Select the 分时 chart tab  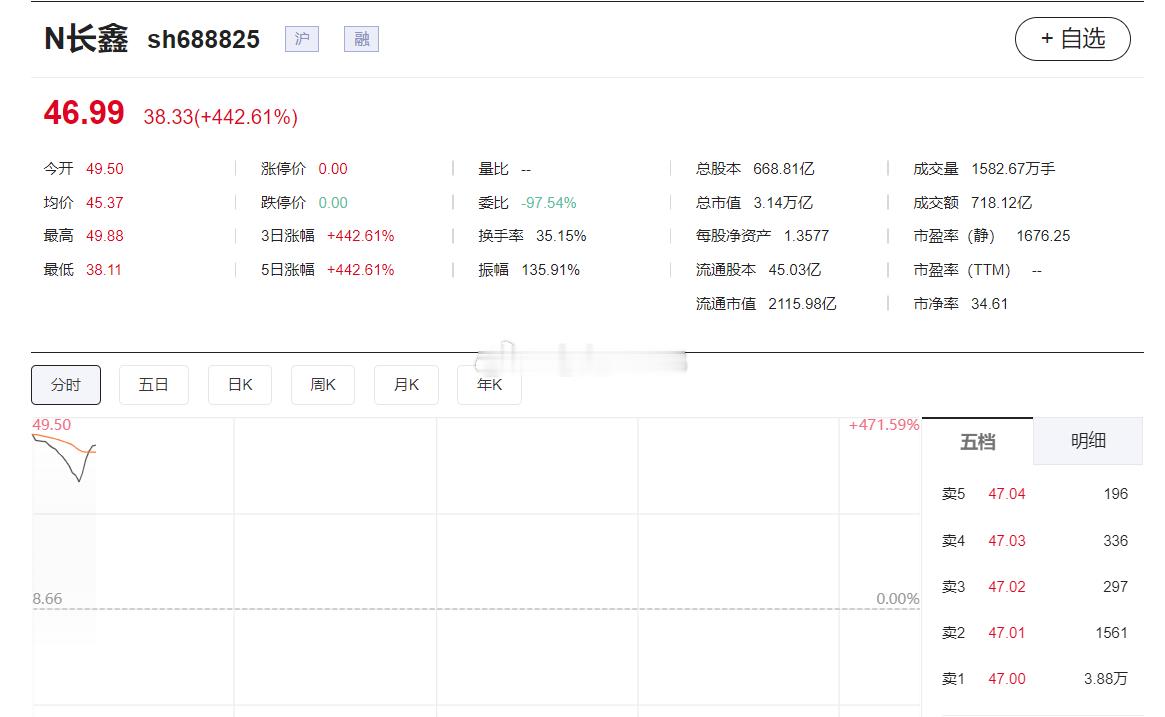pos(65,385)
